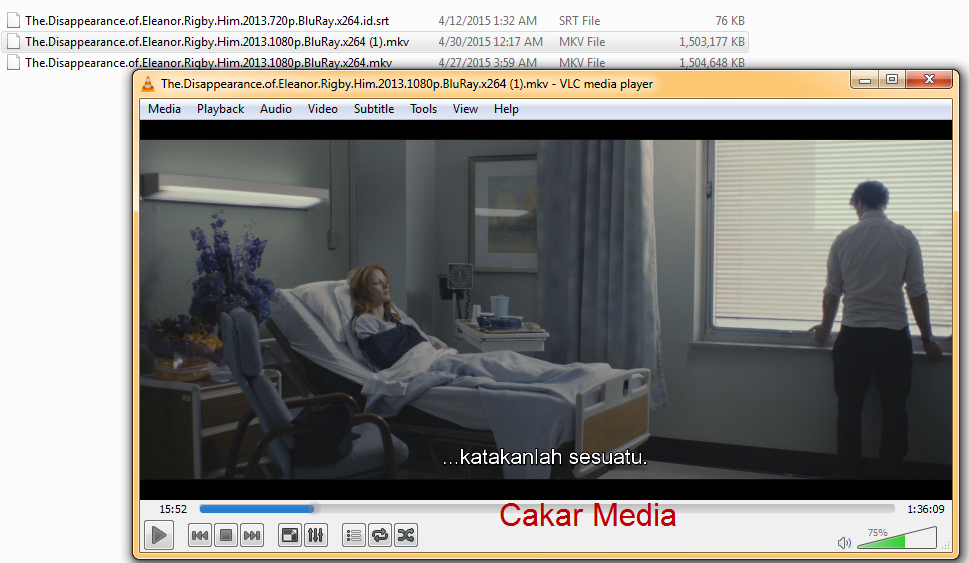Click the 1,504,648 KB file's icon
969x563 pixels.
(x=13, y=62)
